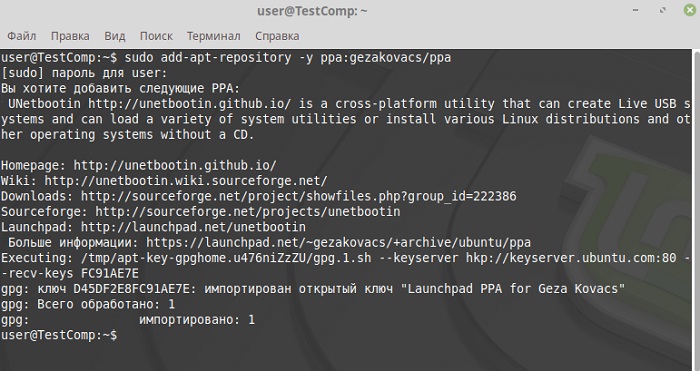Image resolution: width=700 pixels, height=371 pixels.
Task: Click the Wiki unetbootin.wiki.sourceforge.net link
Action: [x=186, y=181]
